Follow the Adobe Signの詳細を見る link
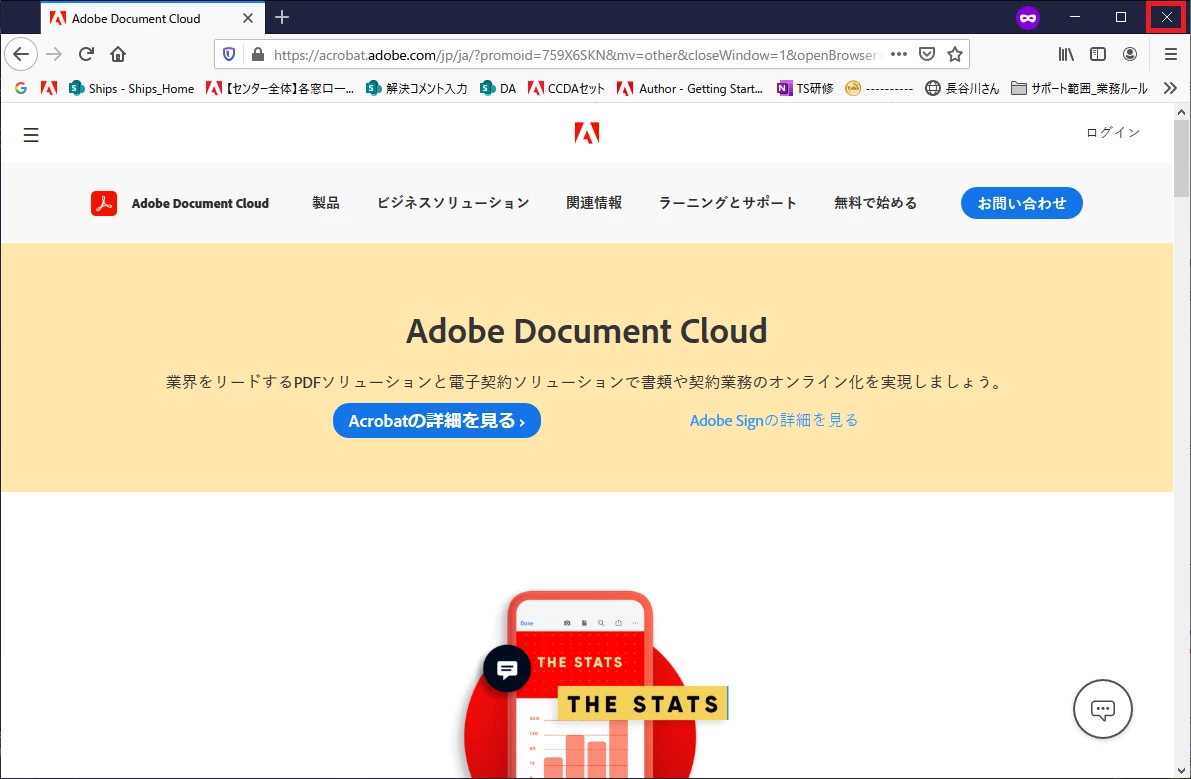 (x=774, y=421)
